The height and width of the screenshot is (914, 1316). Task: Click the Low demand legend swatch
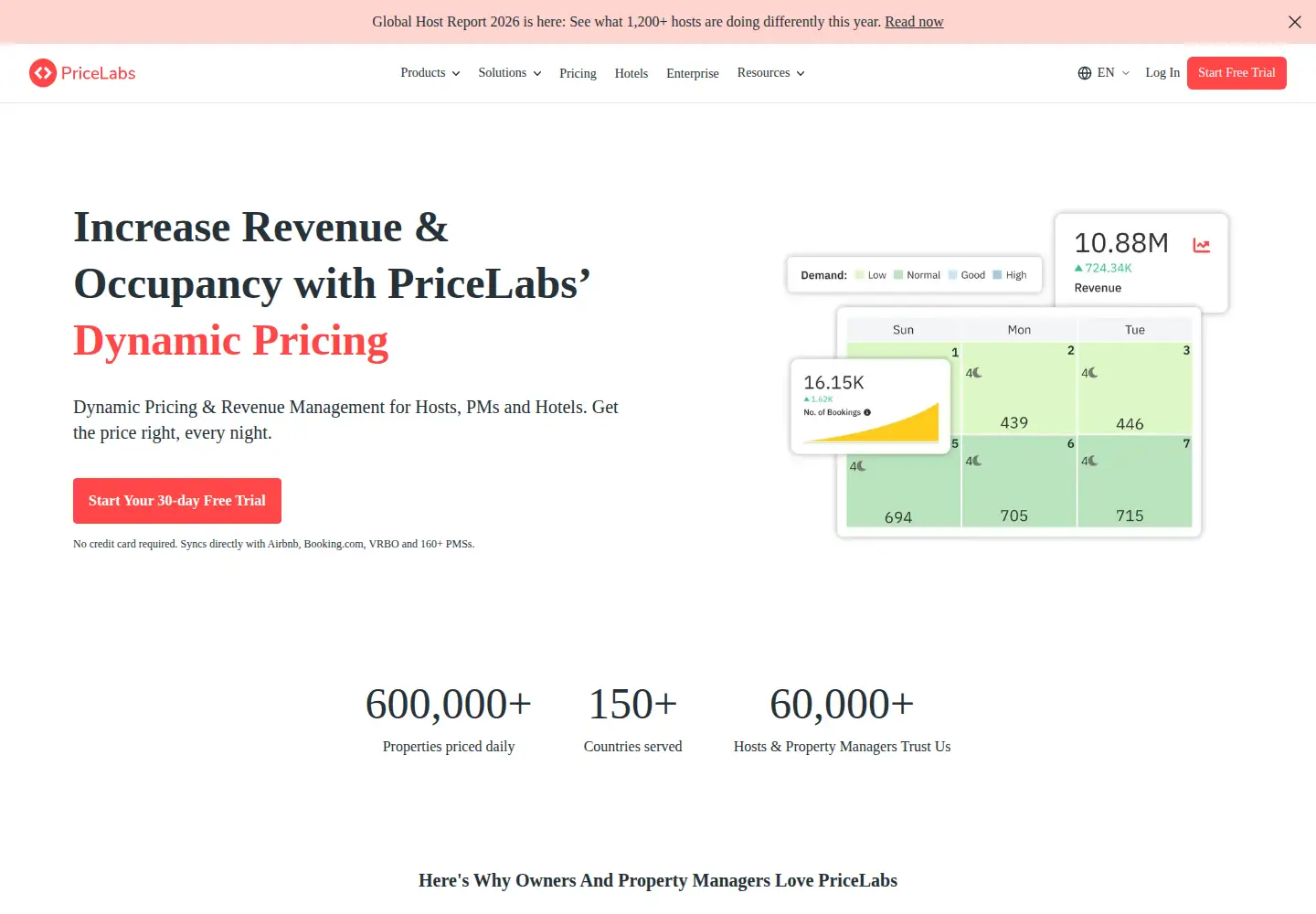point(859,275)
